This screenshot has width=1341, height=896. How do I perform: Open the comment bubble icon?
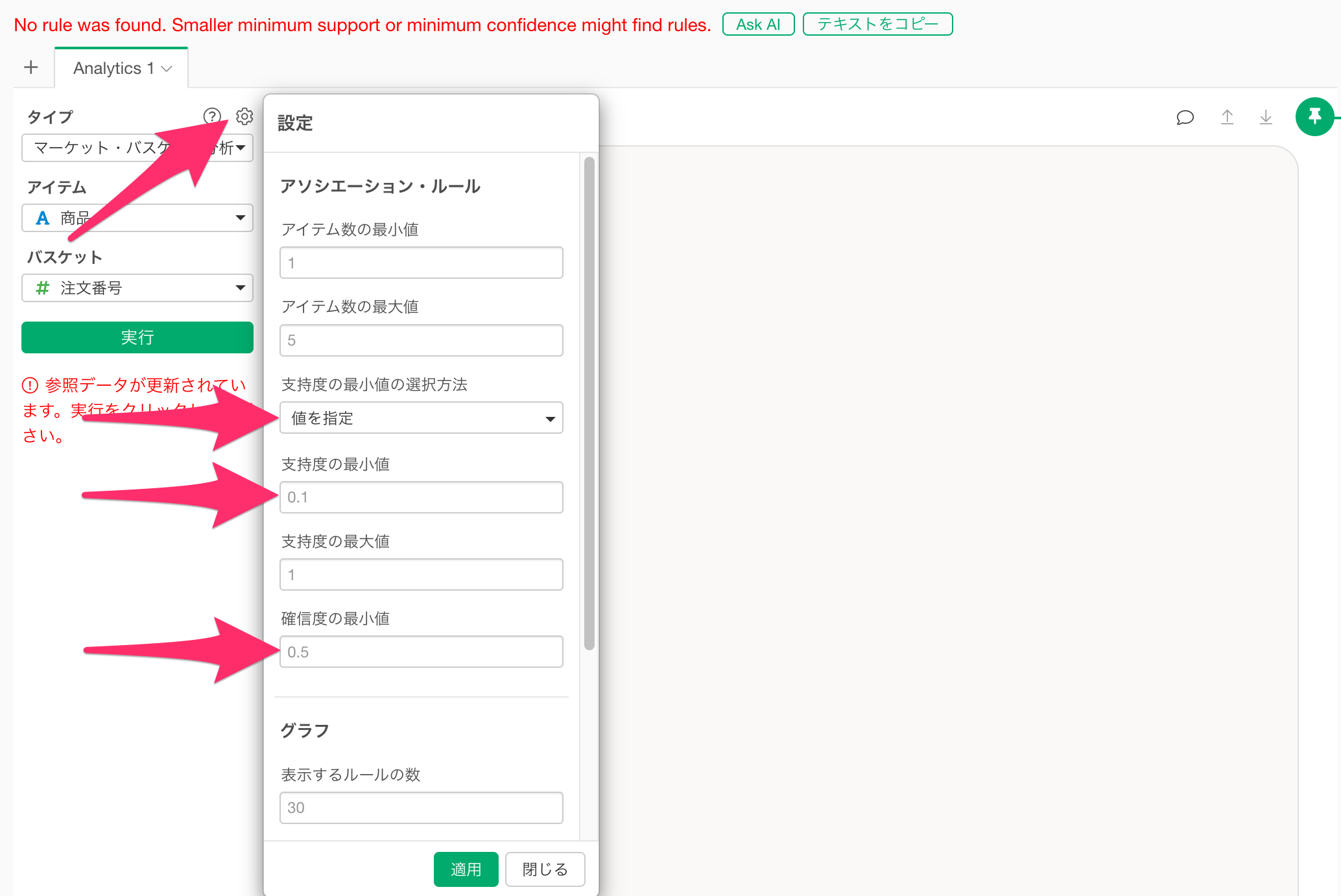pyautogui.click(x=1185, y=117)
